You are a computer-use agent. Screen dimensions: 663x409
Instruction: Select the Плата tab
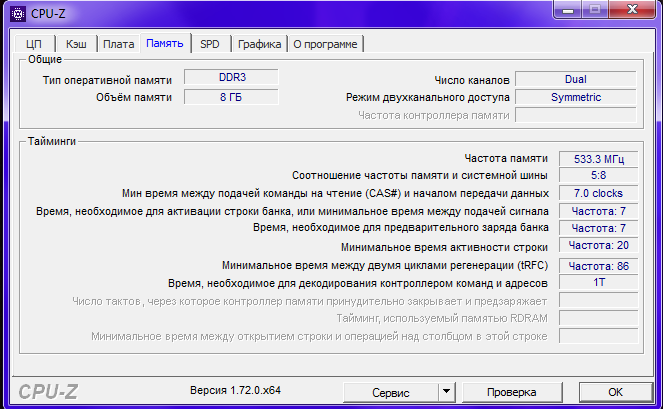[x=119, y=44]
